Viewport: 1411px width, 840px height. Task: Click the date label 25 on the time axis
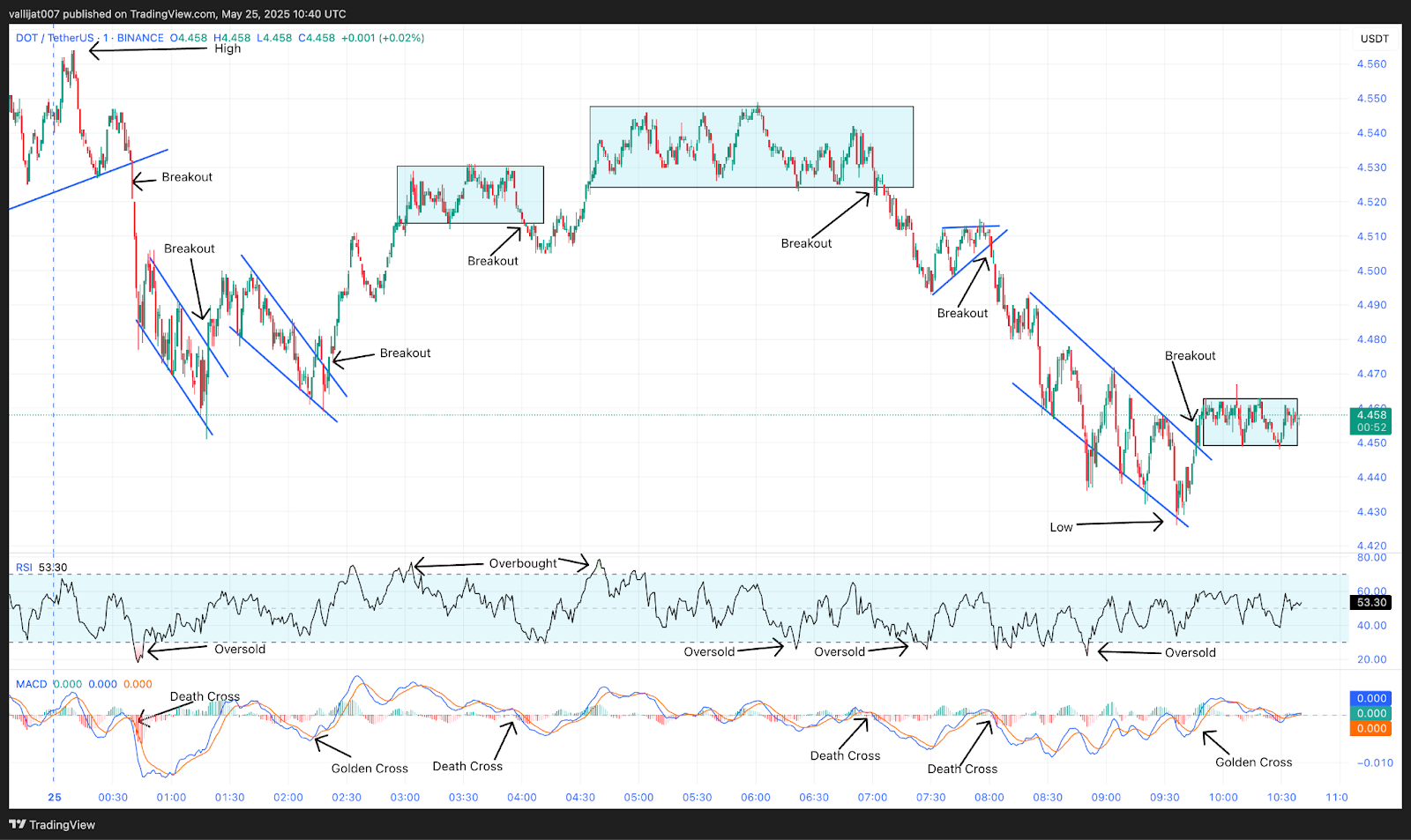(x=55, y=797)
